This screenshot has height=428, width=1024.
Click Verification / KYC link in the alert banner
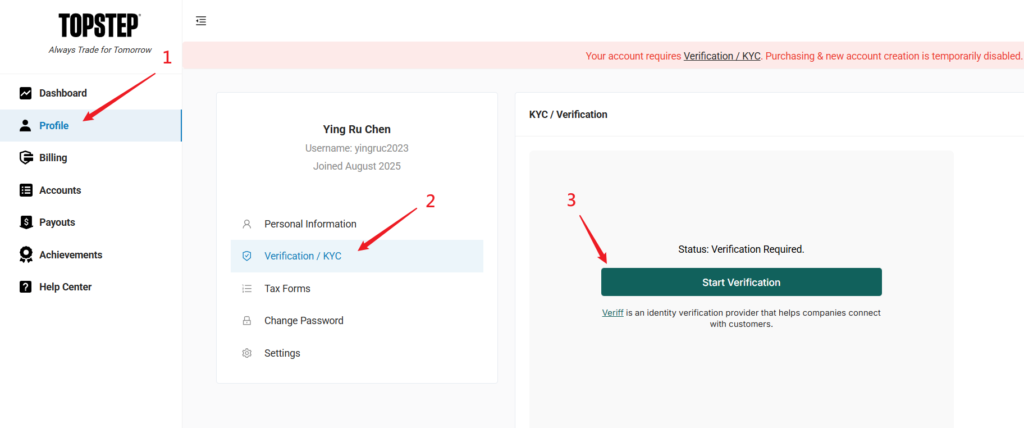(722, 56)
